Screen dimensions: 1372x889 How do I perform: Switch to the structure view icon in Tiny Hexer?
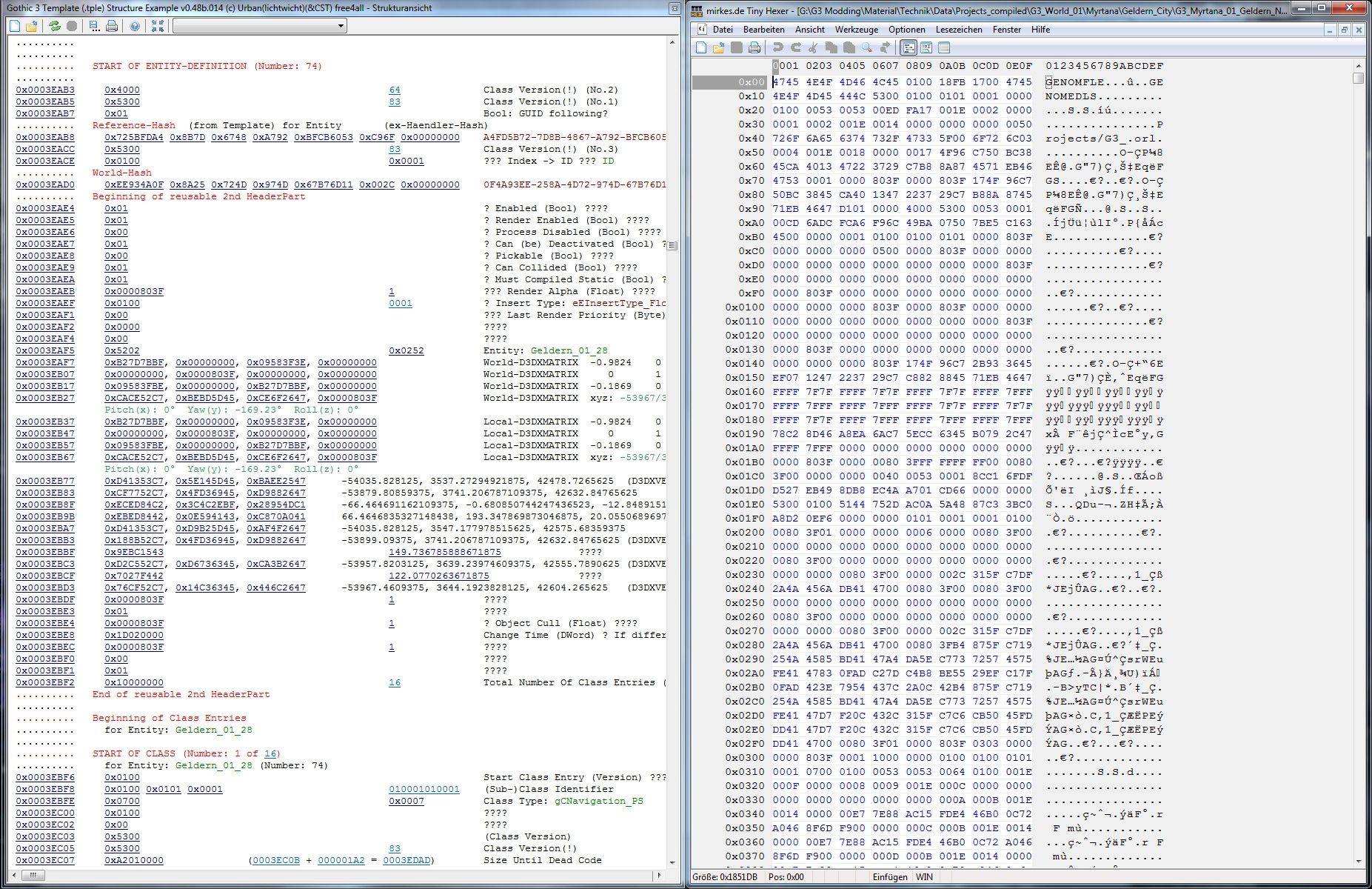click(926, 48)
